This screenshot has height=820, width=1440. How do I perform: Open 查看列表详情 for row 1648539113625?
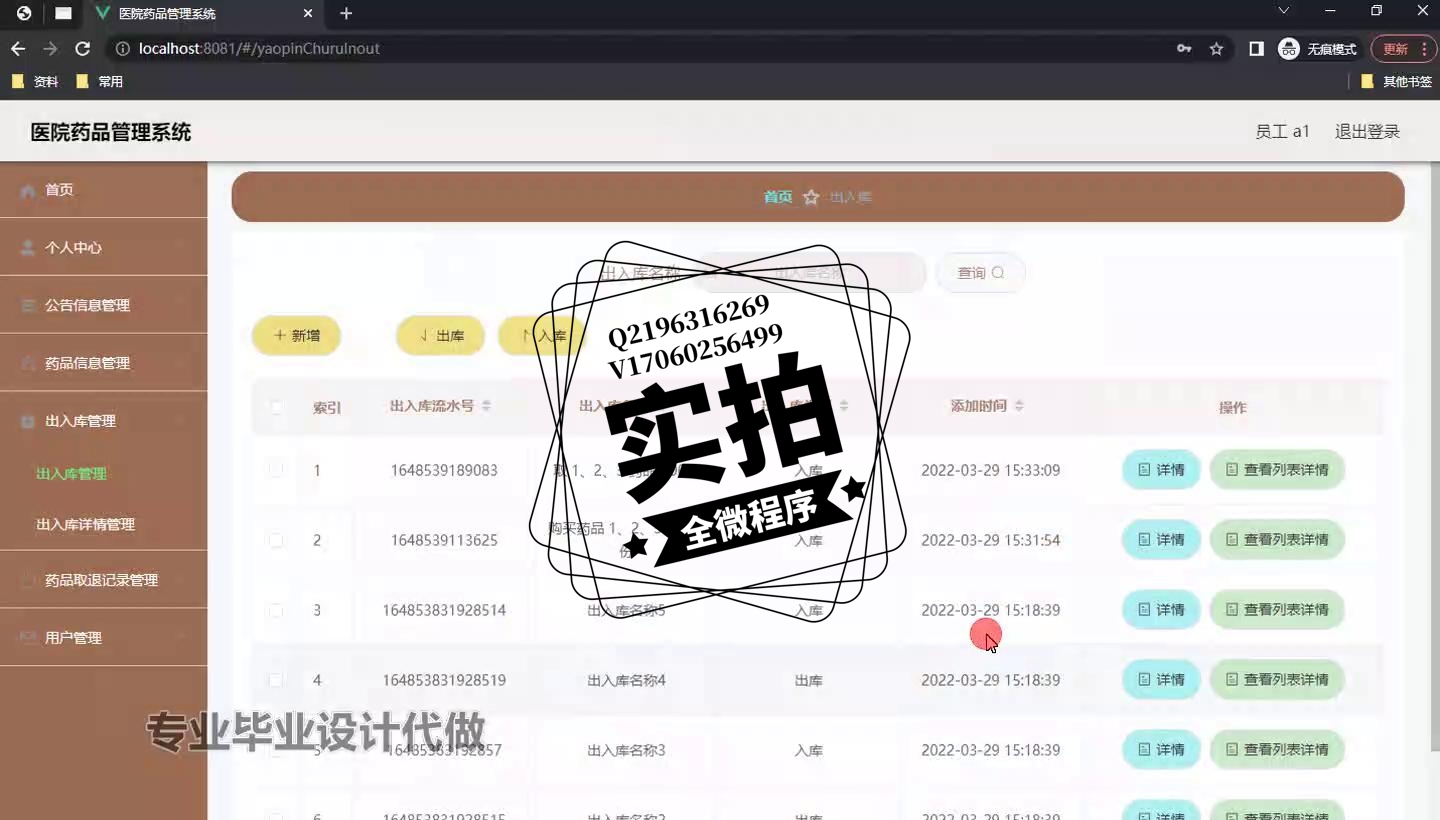point(1277,540)
